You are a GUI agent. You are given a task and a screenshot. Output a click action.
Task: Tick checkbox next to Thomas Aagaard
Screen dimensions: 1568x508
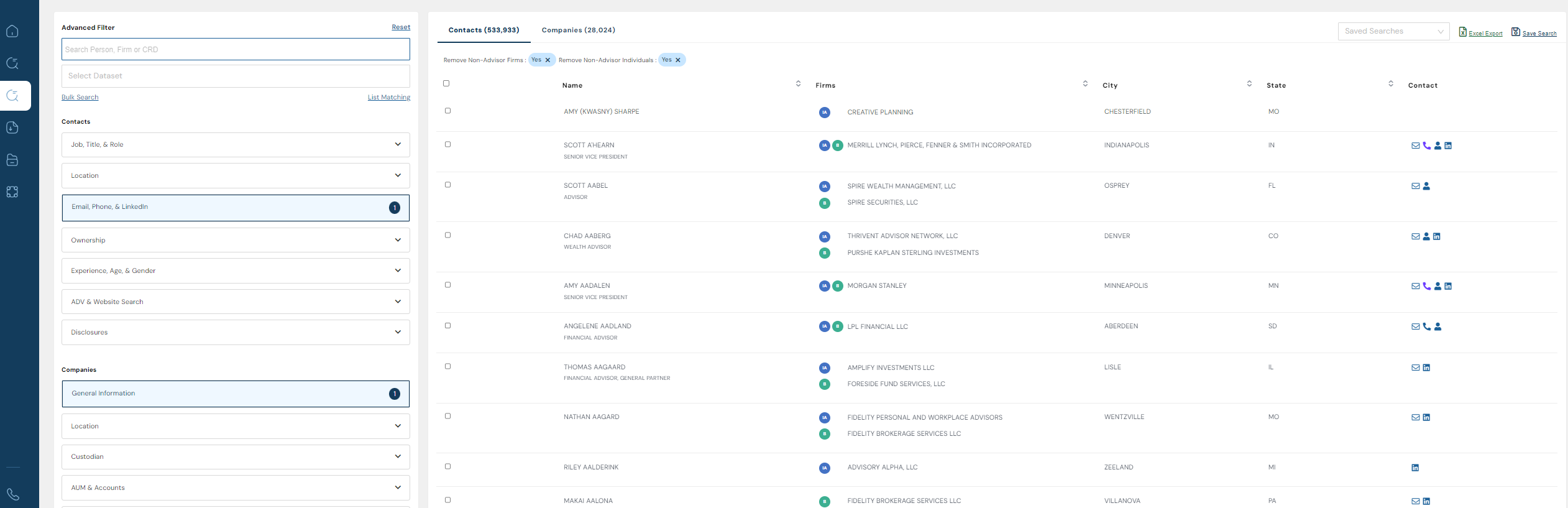(x=447, y=366)
